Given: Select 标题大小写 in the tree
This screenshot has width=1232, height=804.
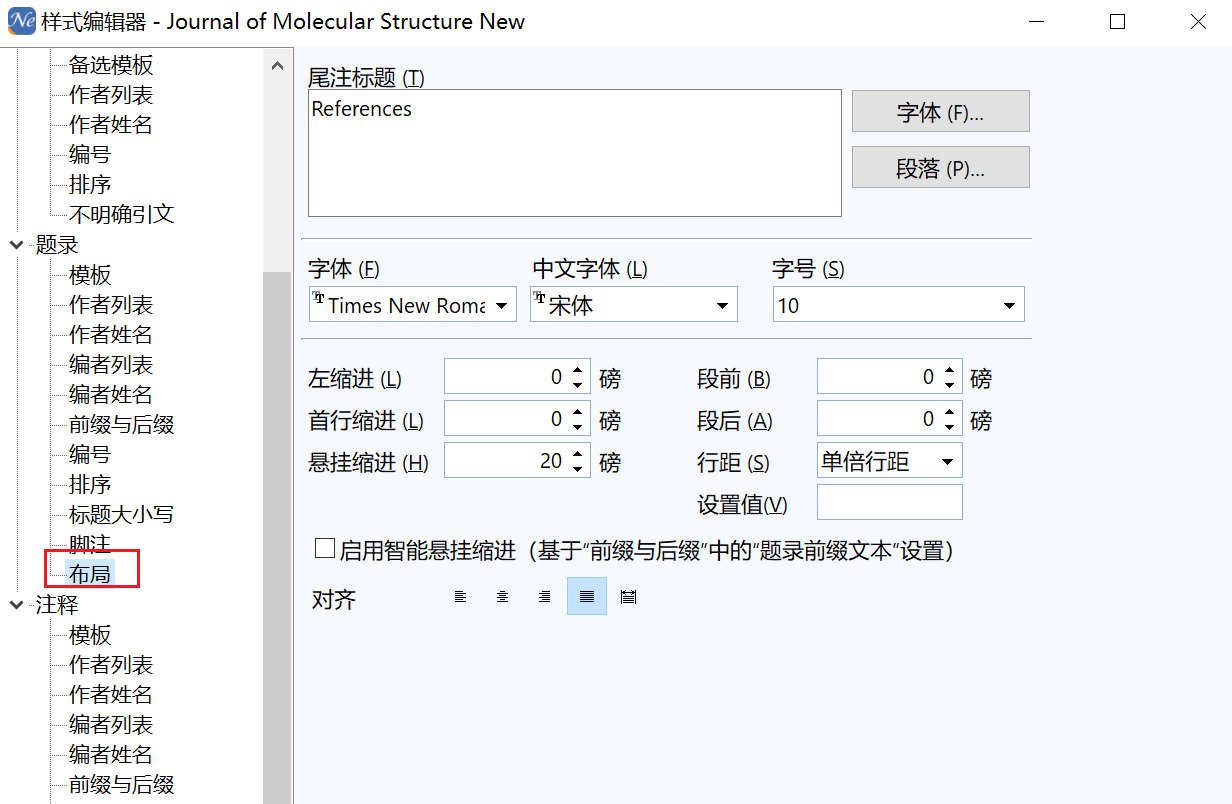Looking at the screenshot, I should click(x=122, y=514).
